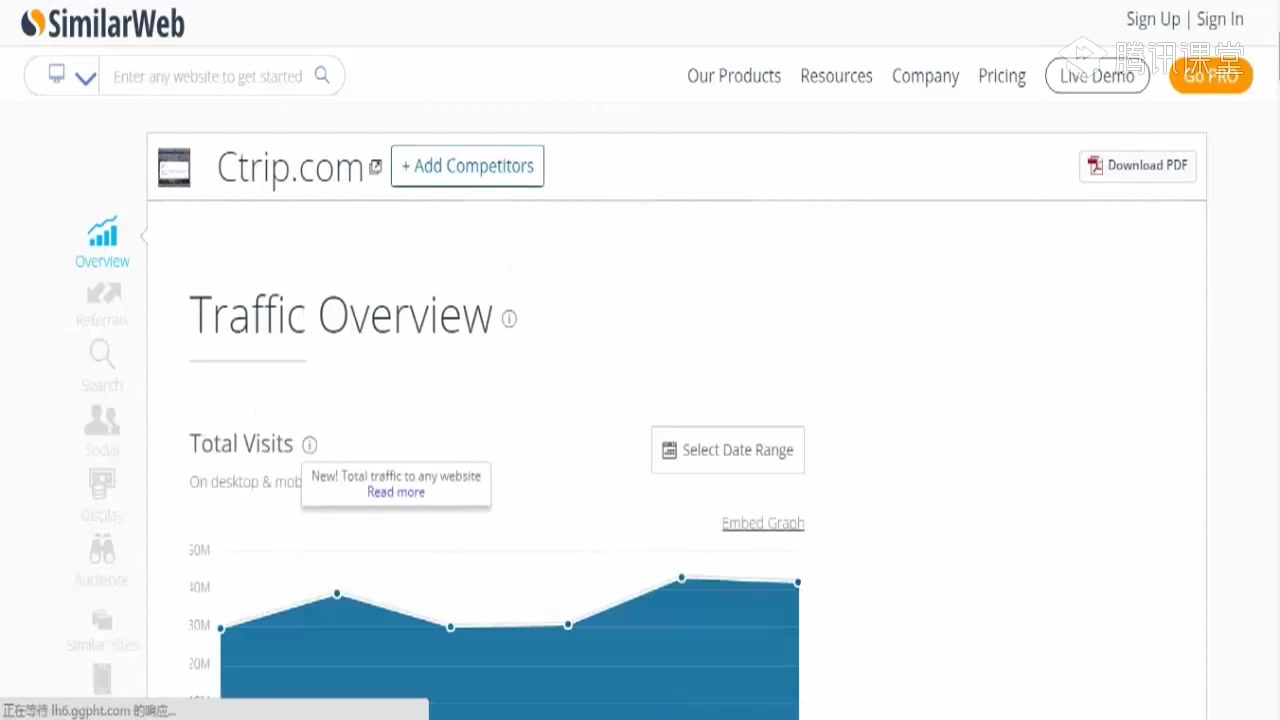The image size is (1280, 720).
Task: Click the Total Visits info icon
Action: coord(310,445)
